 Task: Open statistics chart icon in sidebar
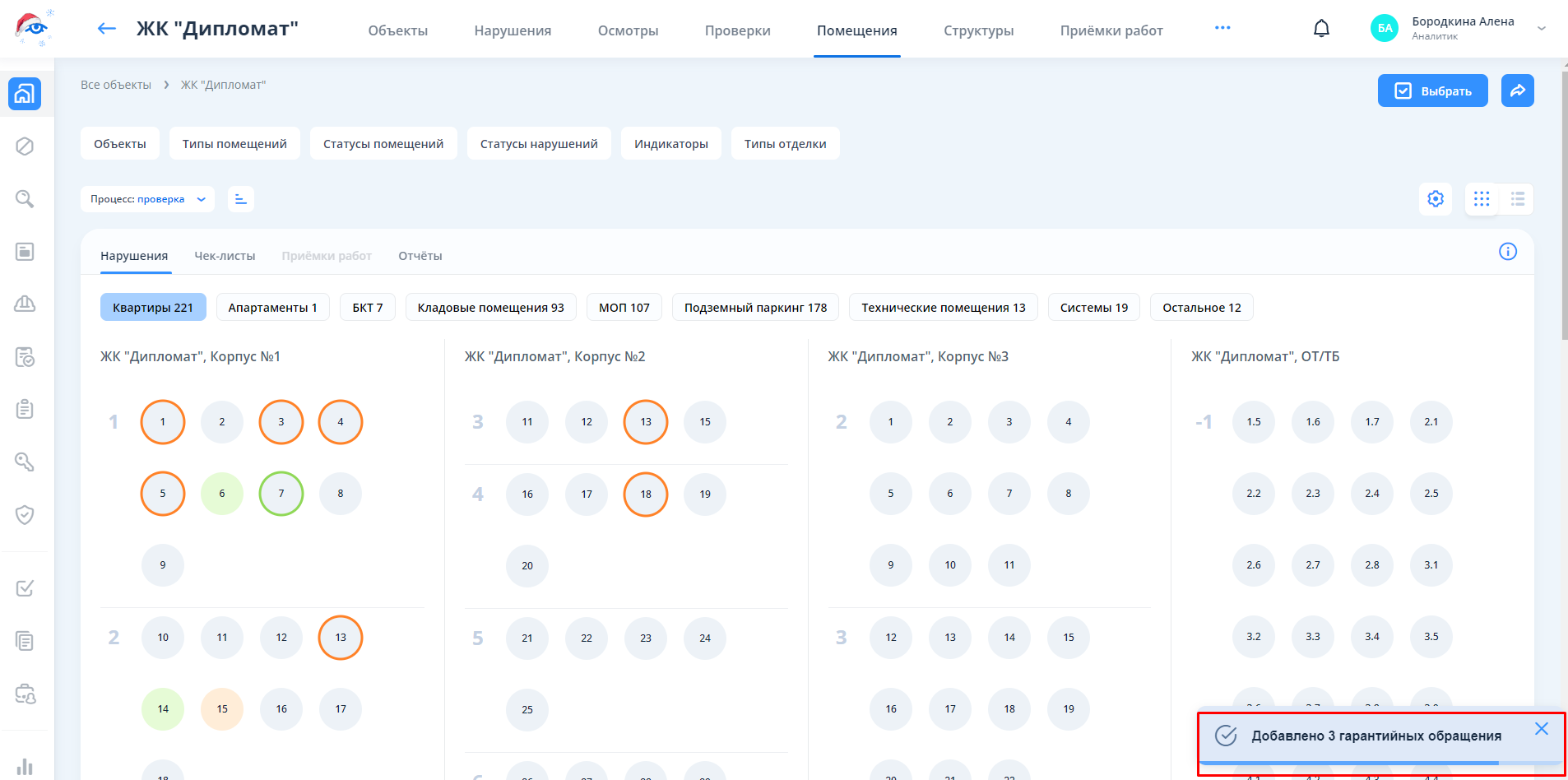25,767
